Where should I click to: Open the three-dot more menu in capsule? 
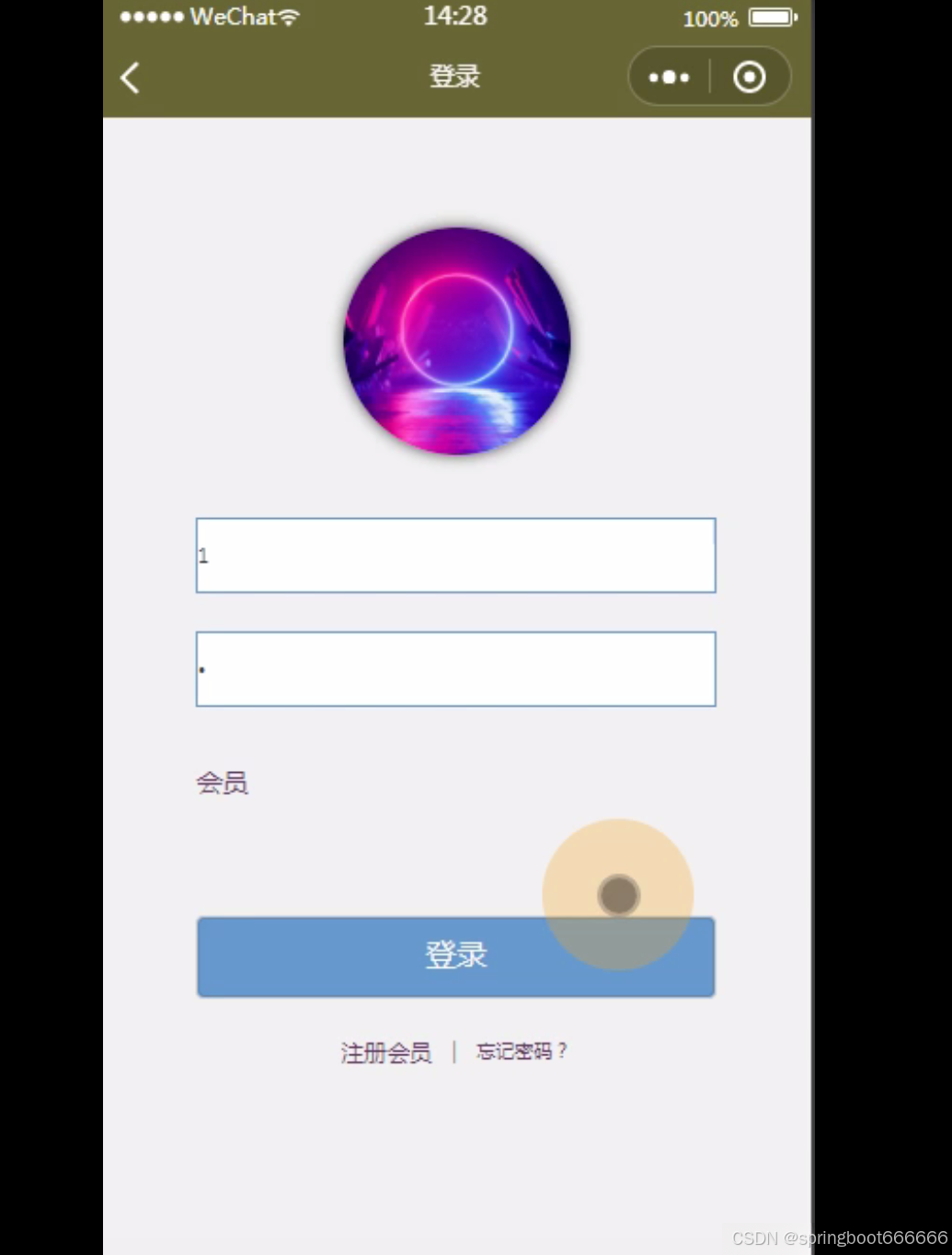click(669, 77)
